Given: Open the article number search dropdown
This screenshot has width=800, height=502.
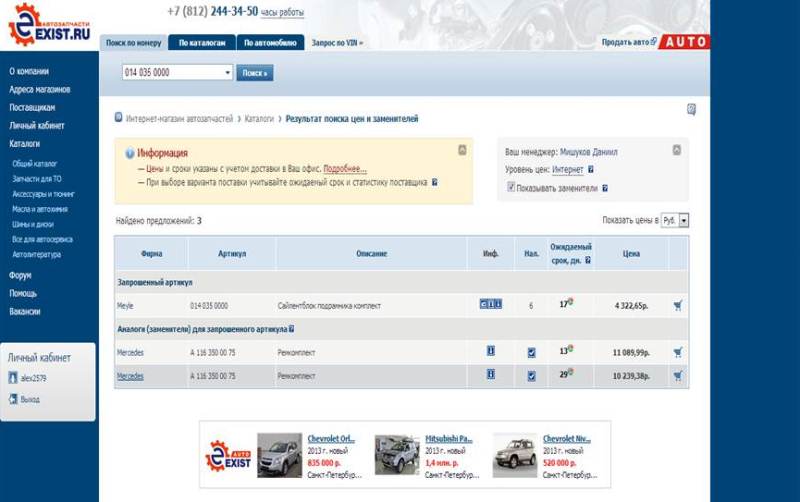Looking at the screenshot, I should pos(228,73).
